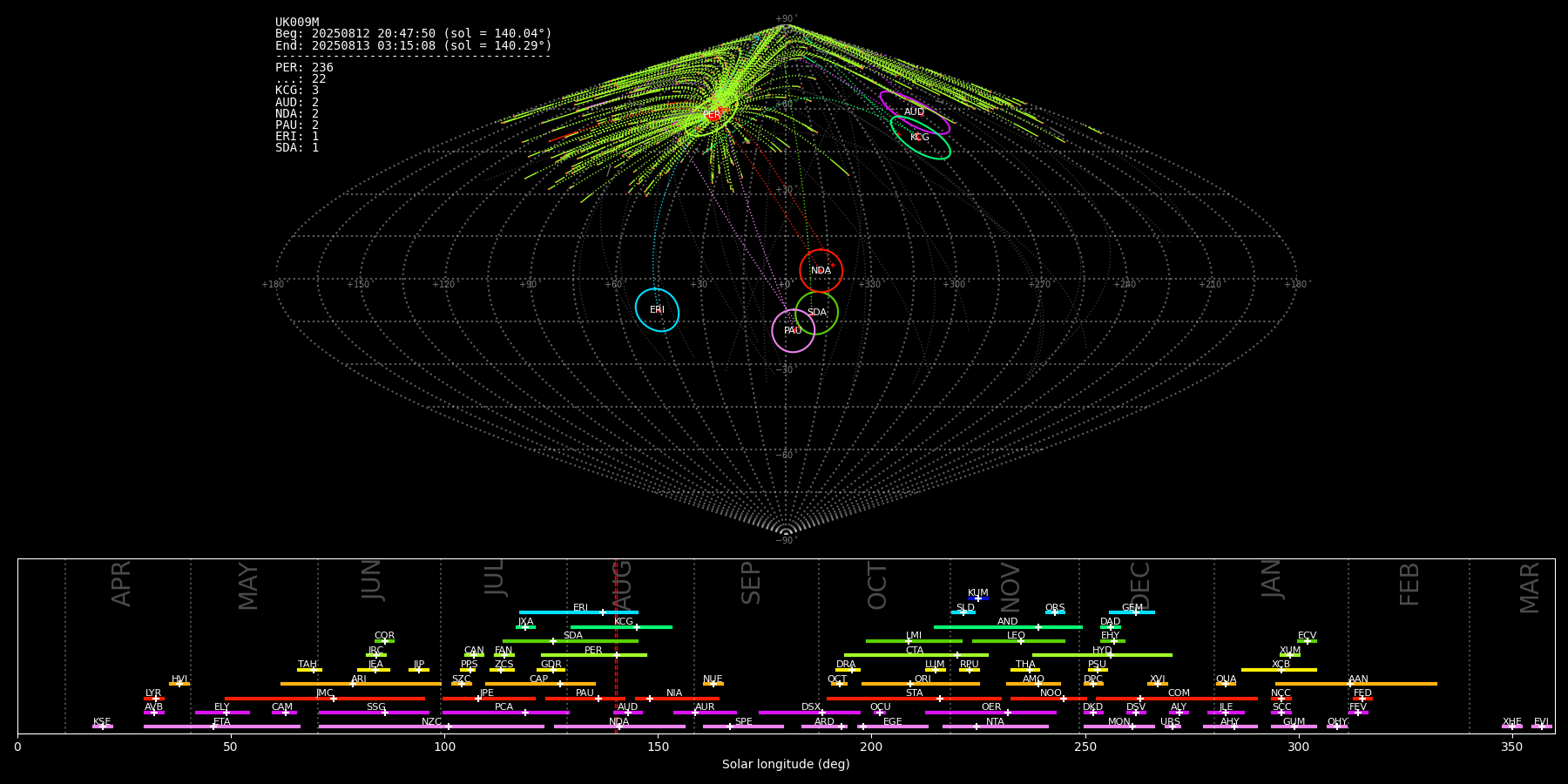
Task: Click the pink NZC bar in timeline
Action: [431, 727]
